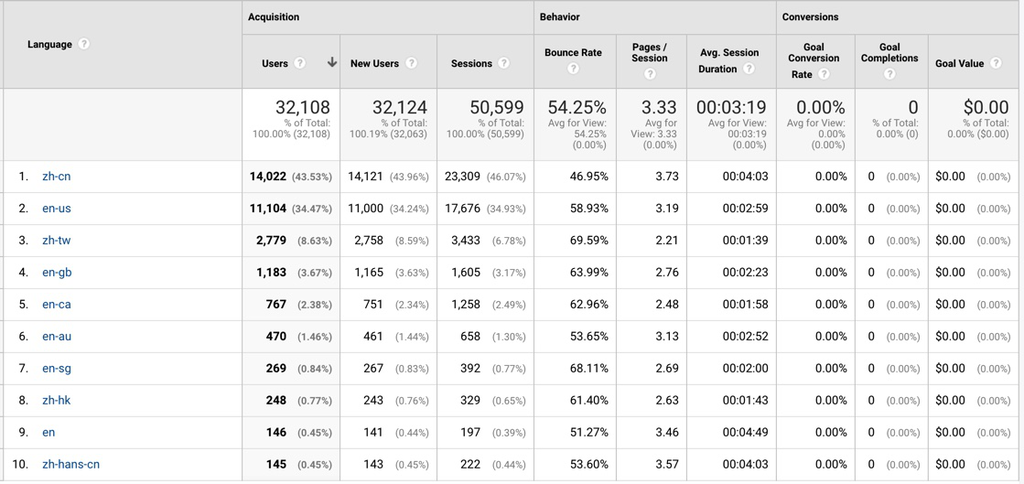1024x484 pixels.
Task: Select the zh-tw language link
Action: pyautogui.click(x=56, y=240)
